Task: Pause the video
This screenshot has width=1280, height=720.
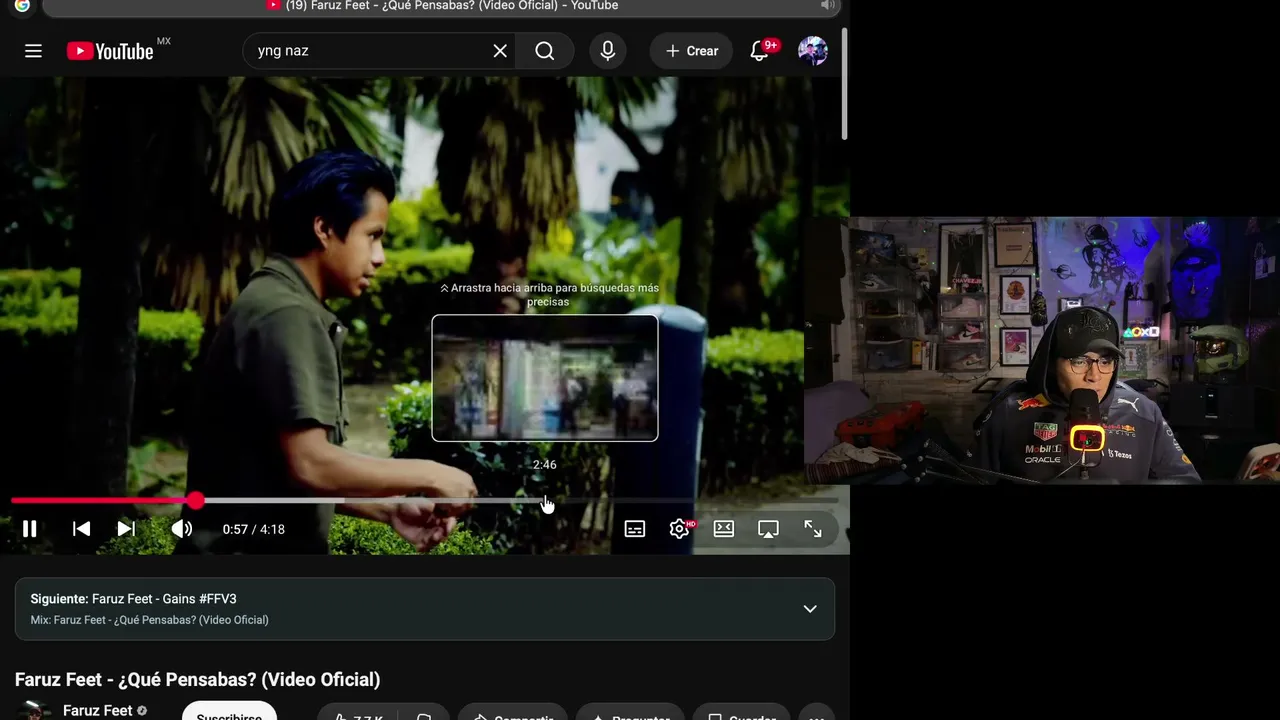Action: tap(30, 529)
